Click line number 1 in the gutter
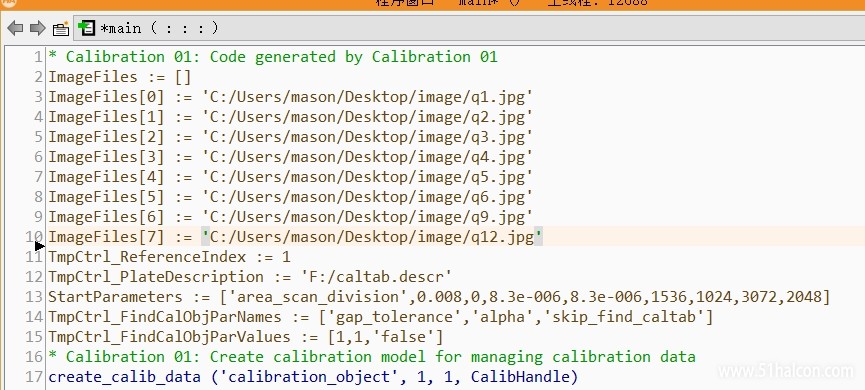Screen dimensions: 865x390 click(38, 57)
